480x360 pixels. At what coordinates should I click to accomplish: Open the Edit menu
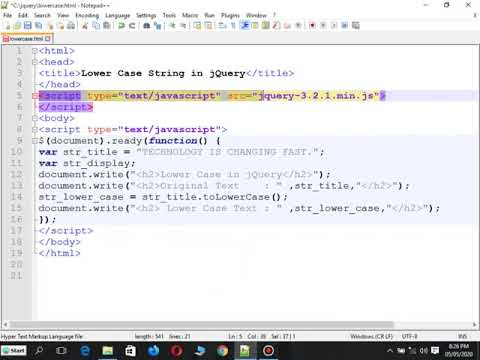point(23,15)
